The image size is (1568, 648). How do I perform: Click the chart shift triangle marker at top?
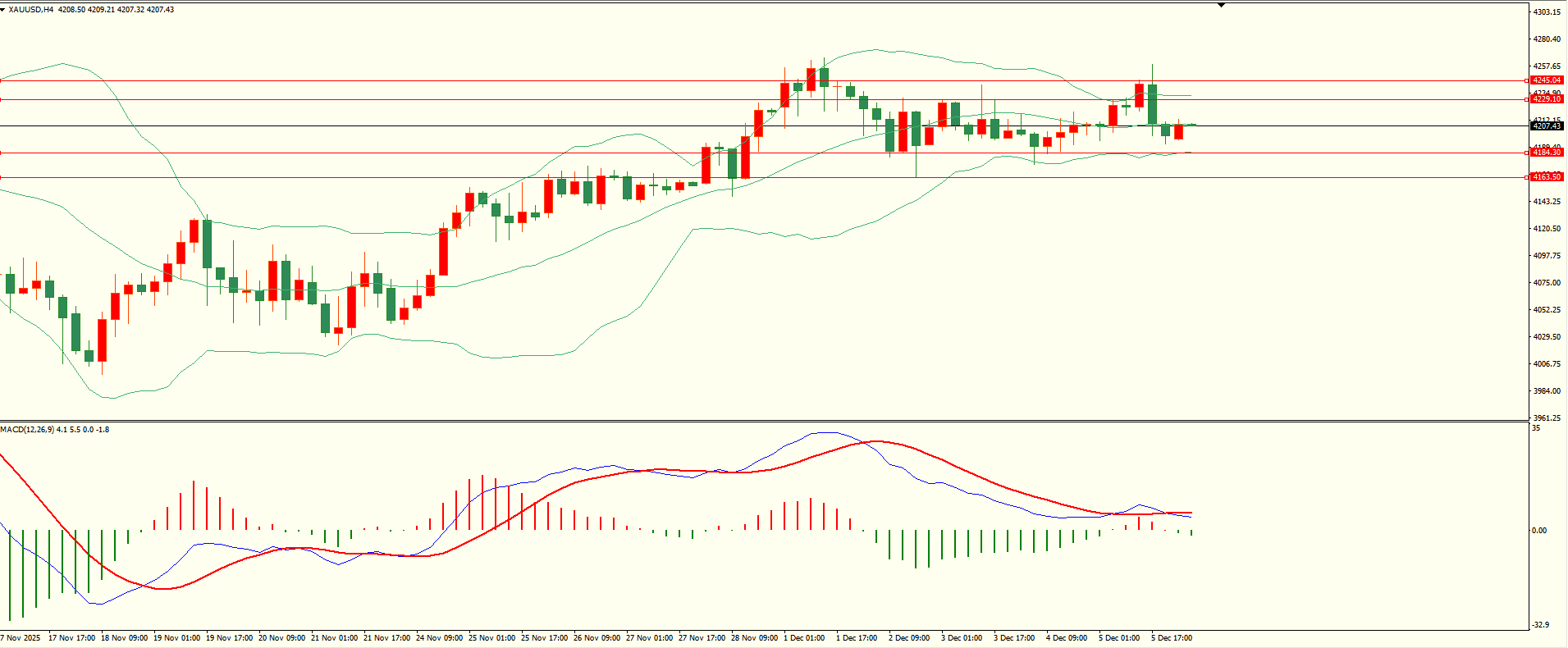coord(1221,5)
